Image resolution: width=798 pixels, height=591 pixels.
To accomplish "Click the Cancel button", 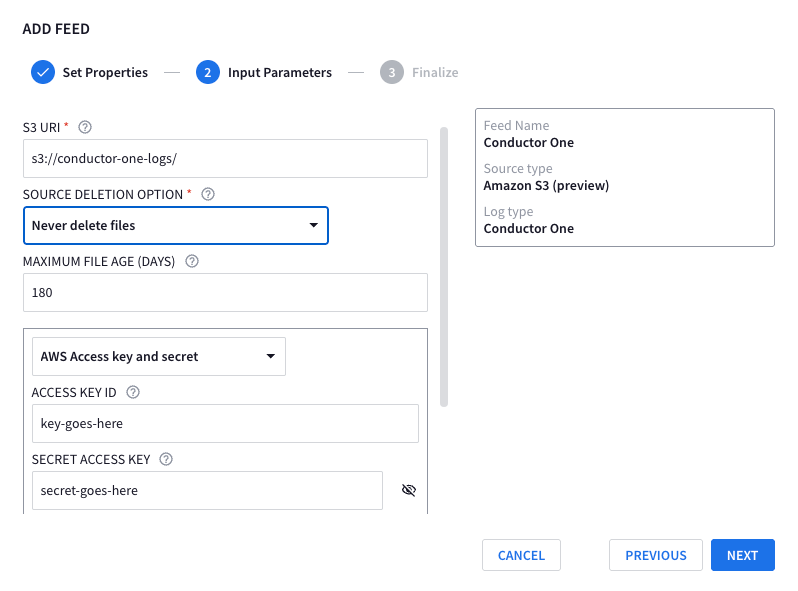I will coord(521,555).
